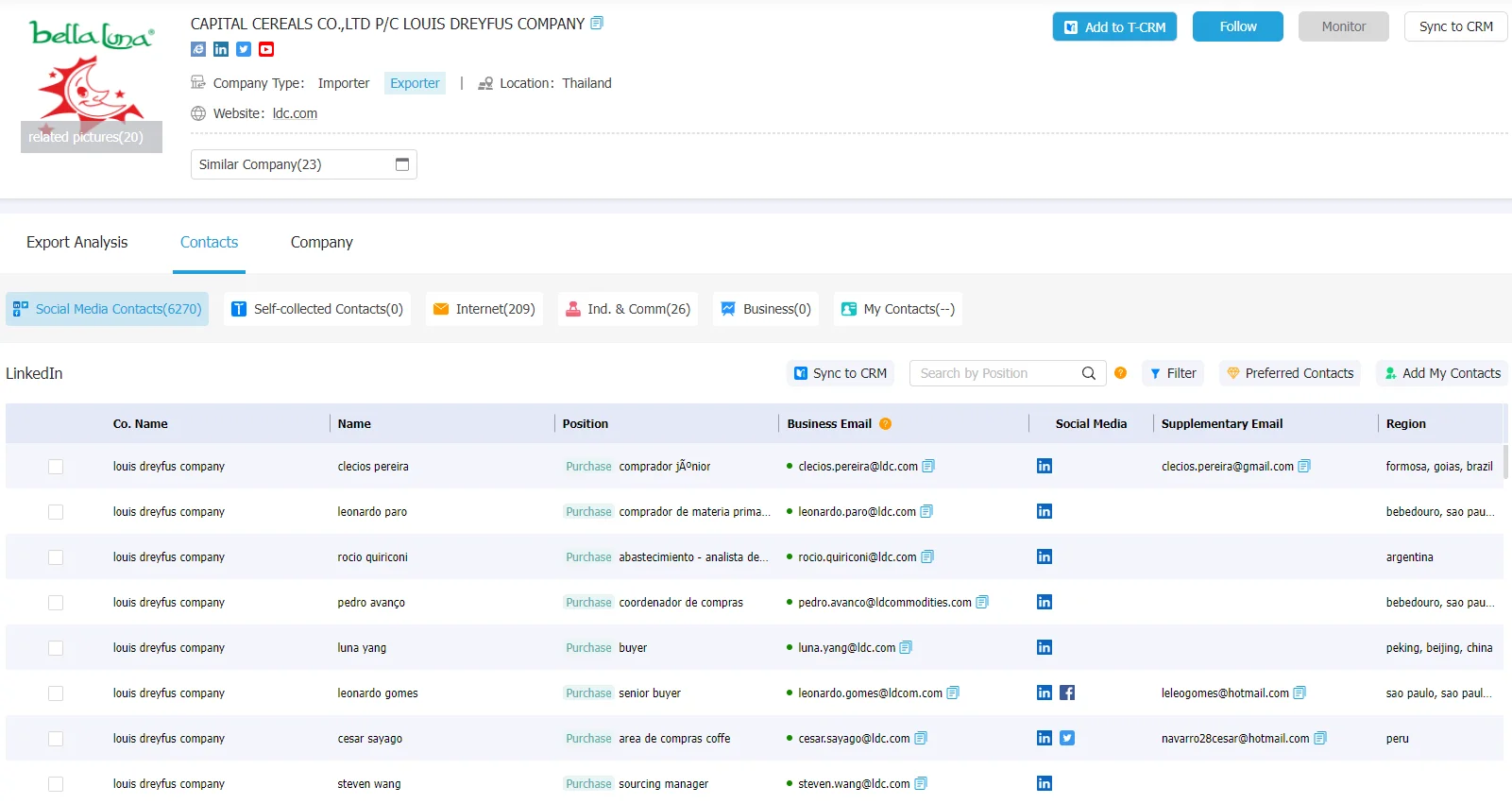Select Internet(209) contacts tab
The height and width of the screenshot is (804, 1512).
(x=484, y=309)
